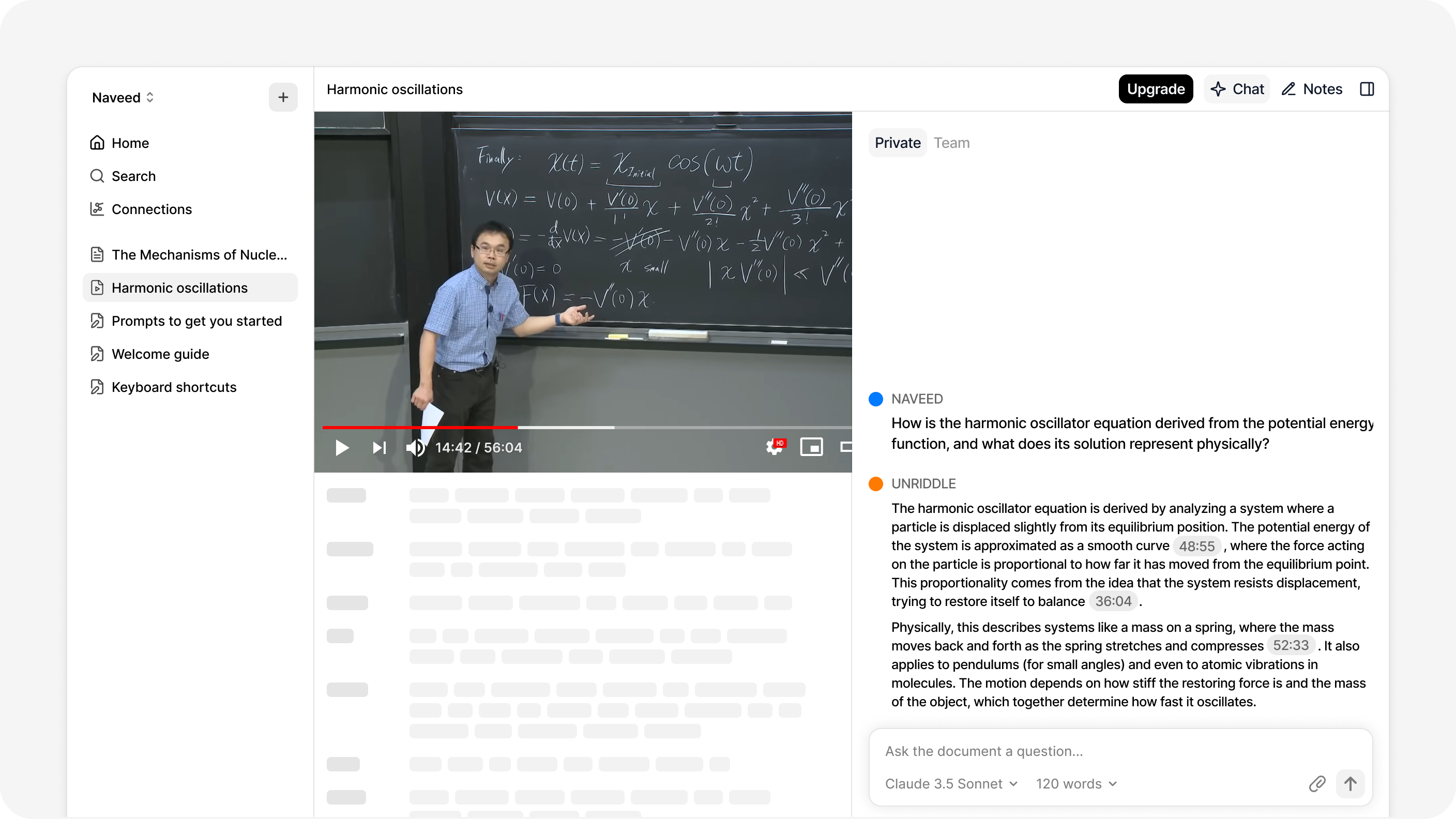The height and width of the screenshot is (819, 1456).
Task: Seek on the video progress bar
Action: coord(587,427)
